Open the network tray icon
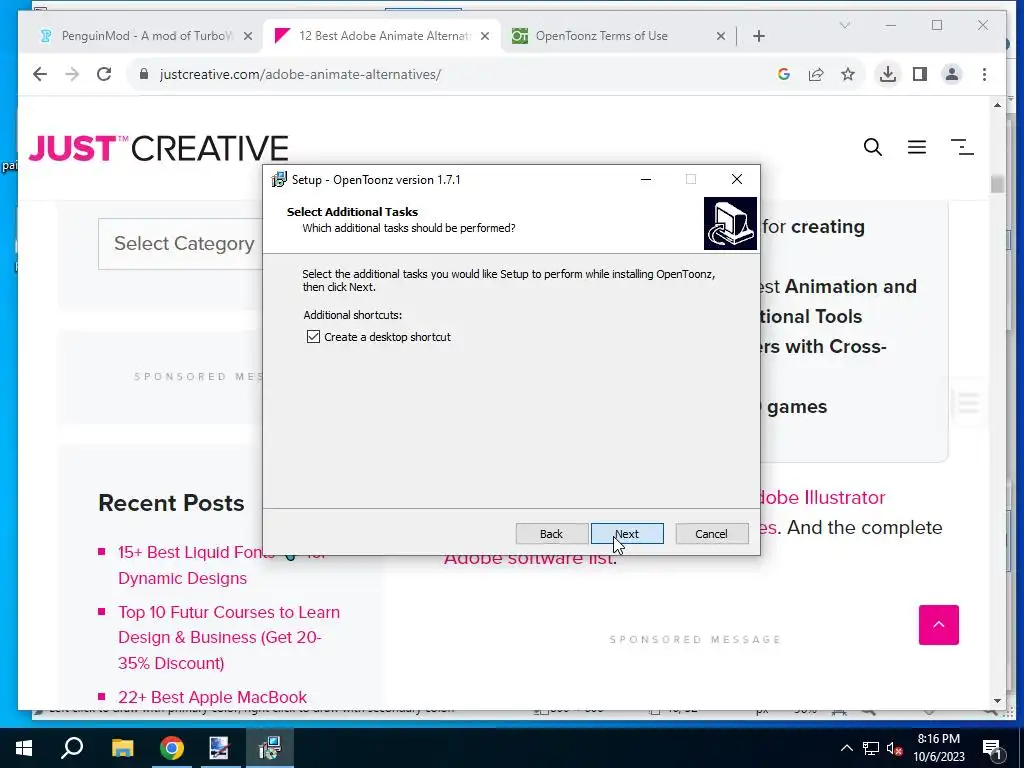 pos(871,748)
